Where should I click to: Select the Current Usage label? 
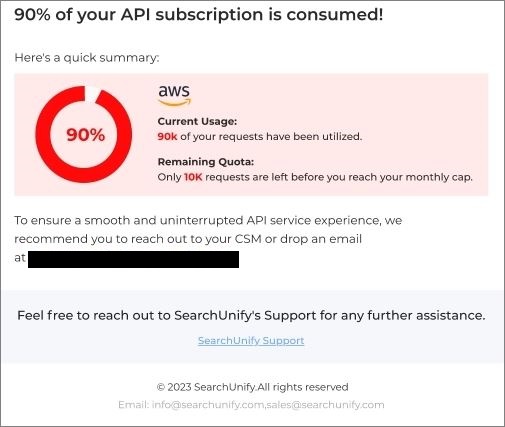[197, 121]
